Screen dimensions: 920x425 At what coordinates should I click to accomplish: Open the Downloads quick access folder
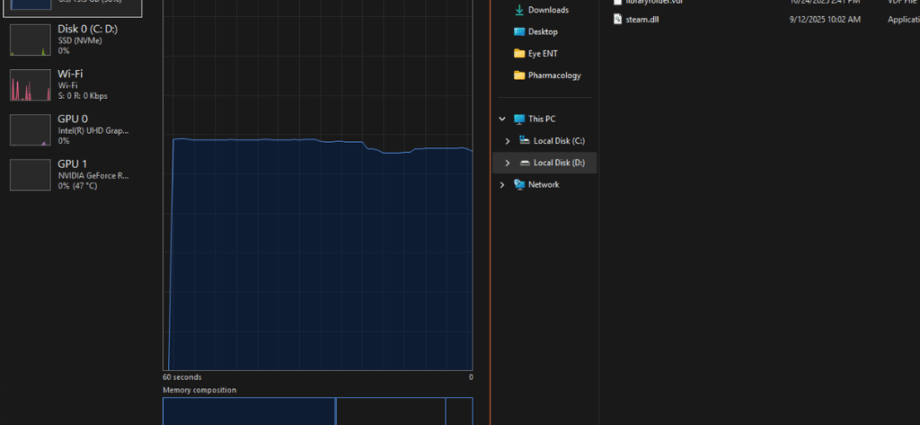point(547,10)
